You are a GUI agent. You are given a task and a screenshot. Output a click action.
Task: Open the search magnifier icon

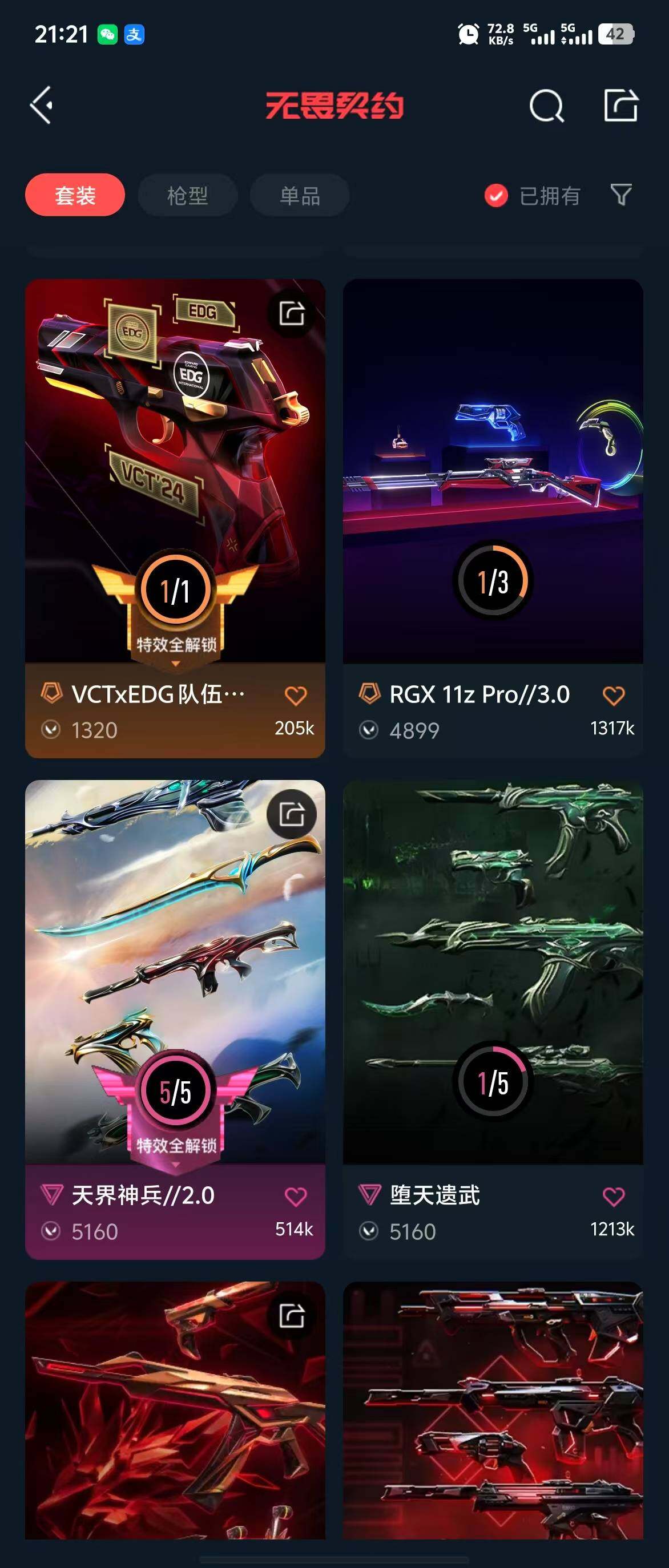546,106
